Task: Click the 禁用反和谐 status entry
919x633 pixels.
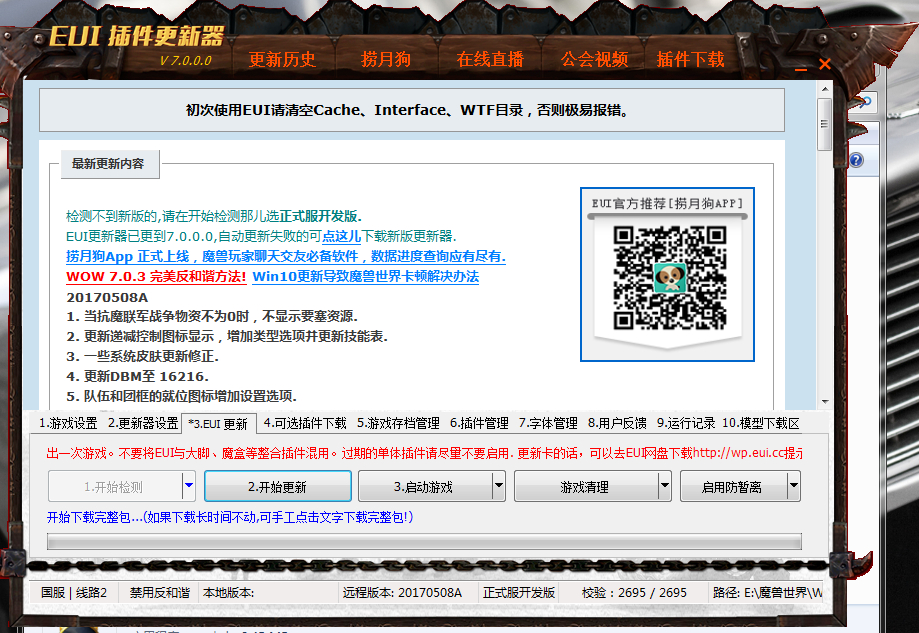Action: [x=159, y=593]
